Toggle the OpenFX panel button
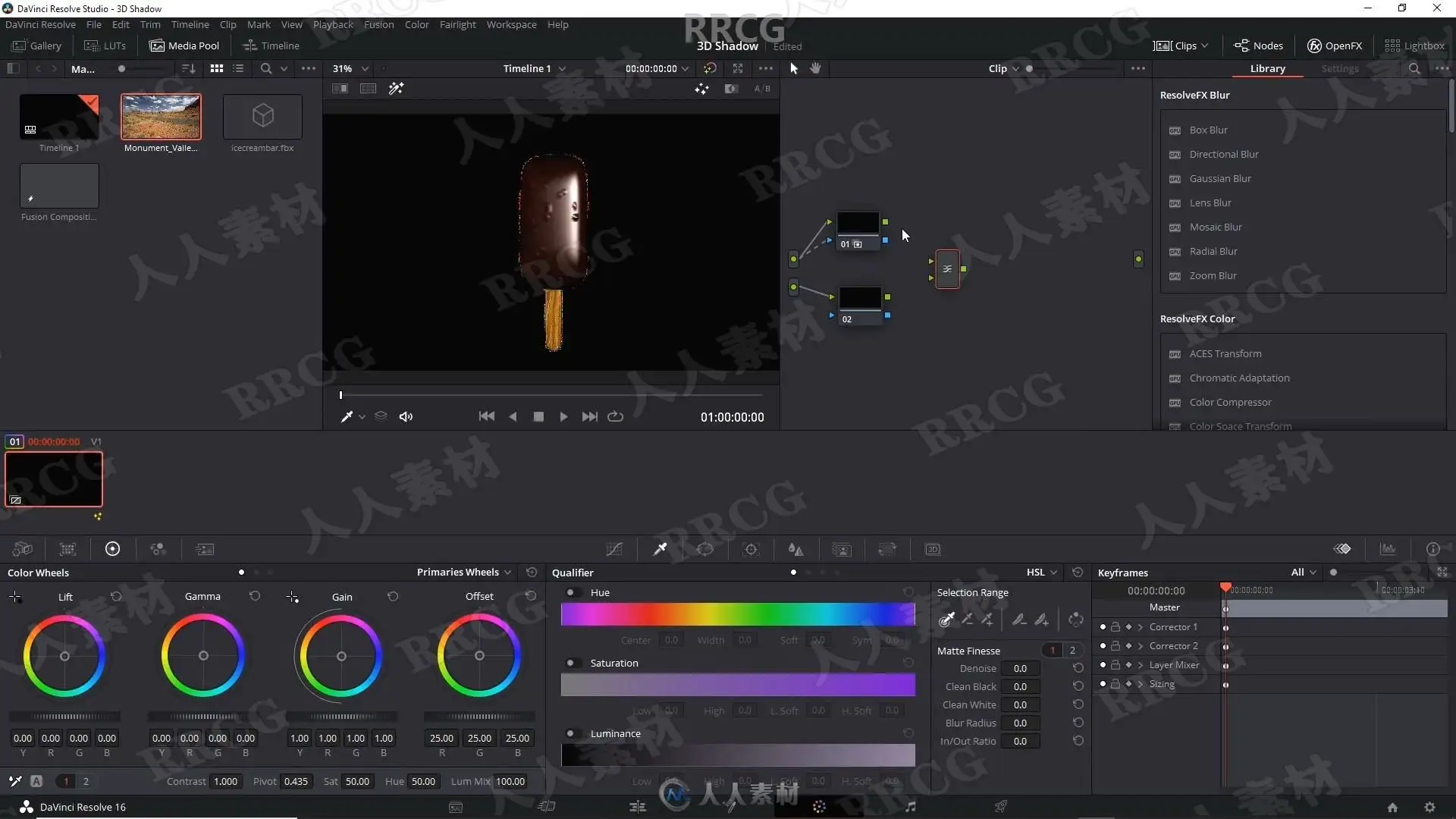Viewport: 1456px width, 819px height. click(x=1335, y=45)
